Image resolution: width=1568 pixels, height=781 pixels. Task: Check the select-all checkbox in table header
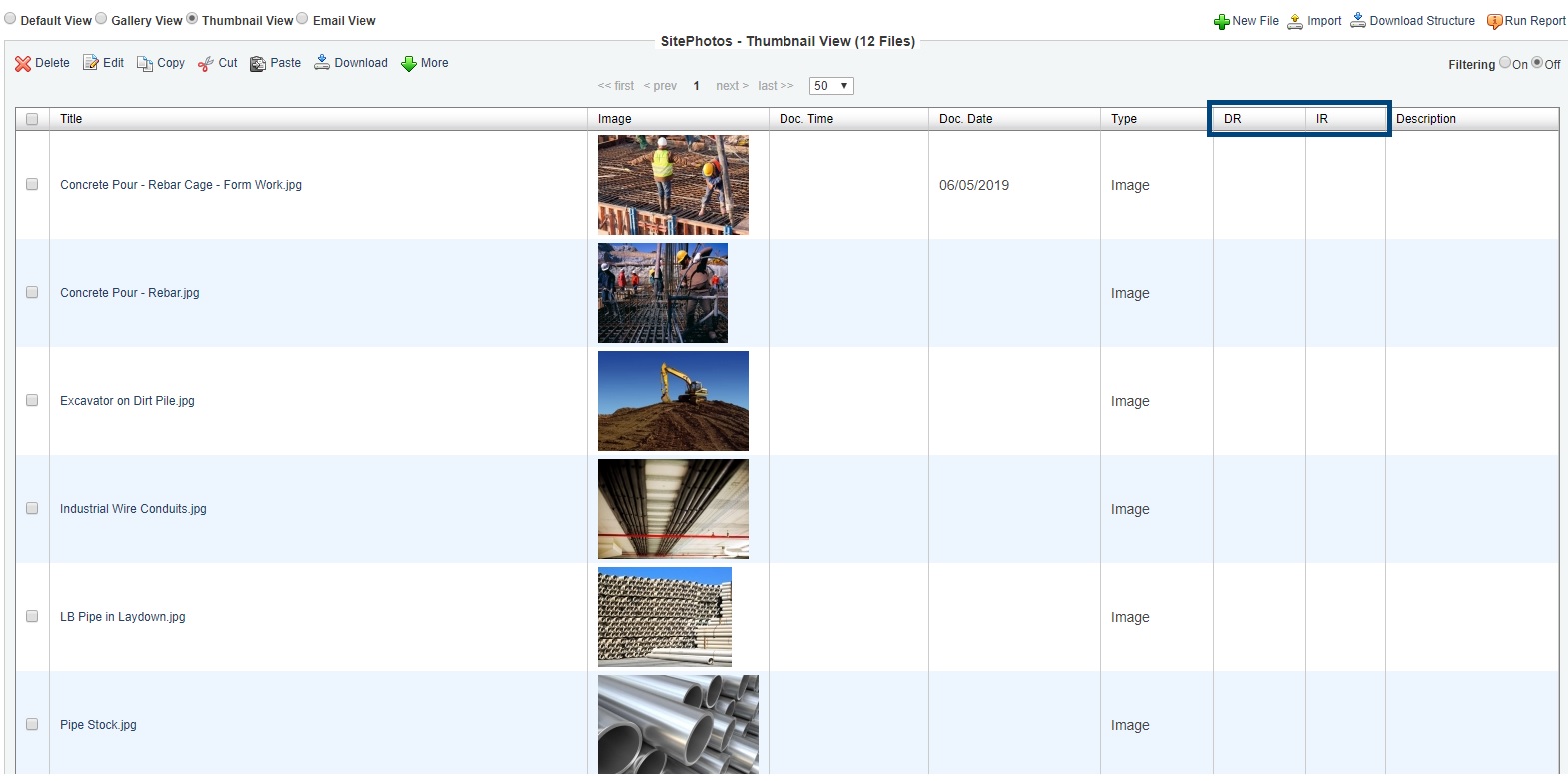click(32, 119)
